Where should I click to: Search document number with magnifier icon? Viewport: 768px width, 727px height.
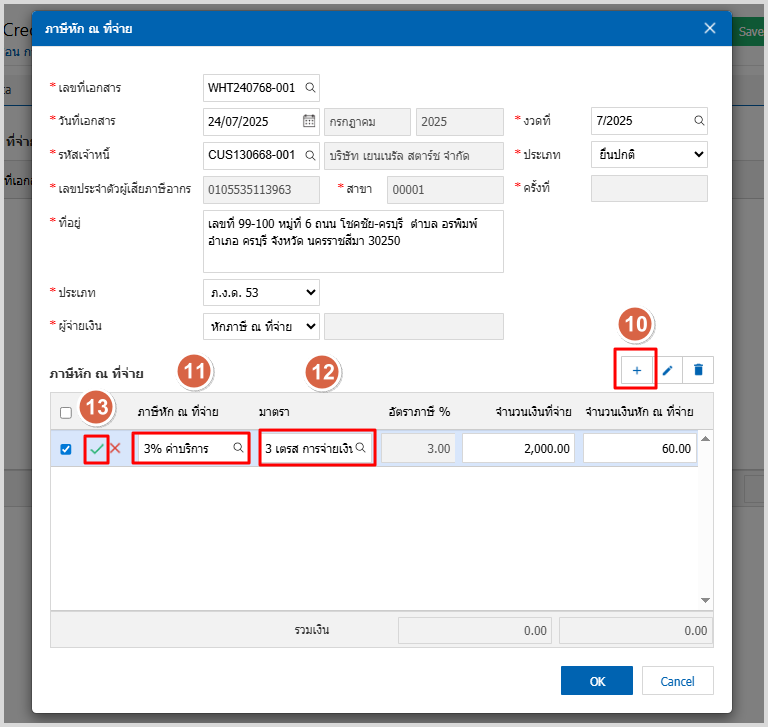(x=310, y=88)
